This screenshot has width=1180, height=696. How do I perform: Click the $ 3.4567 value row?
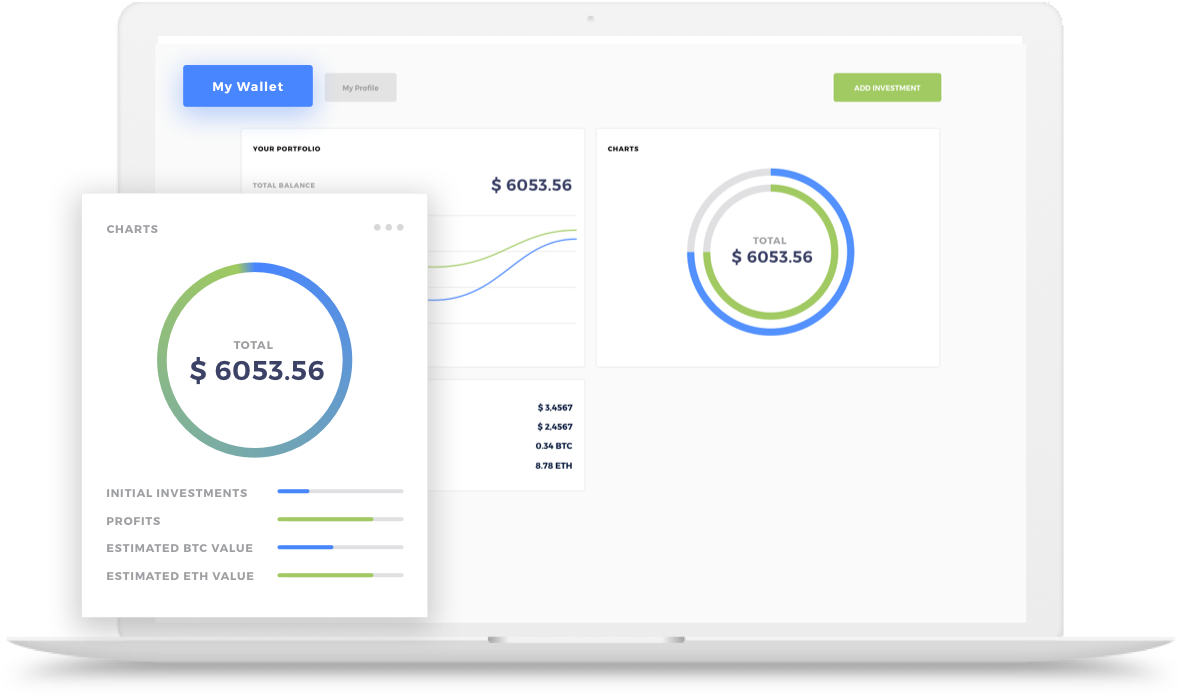click(554, 407)
